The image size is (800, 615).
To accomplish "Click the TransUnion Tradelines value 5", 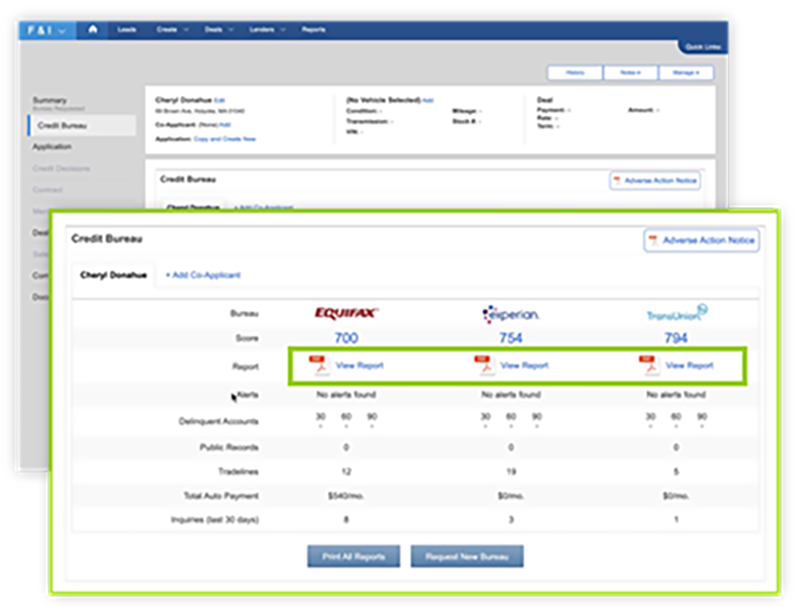I will [676, 472].
